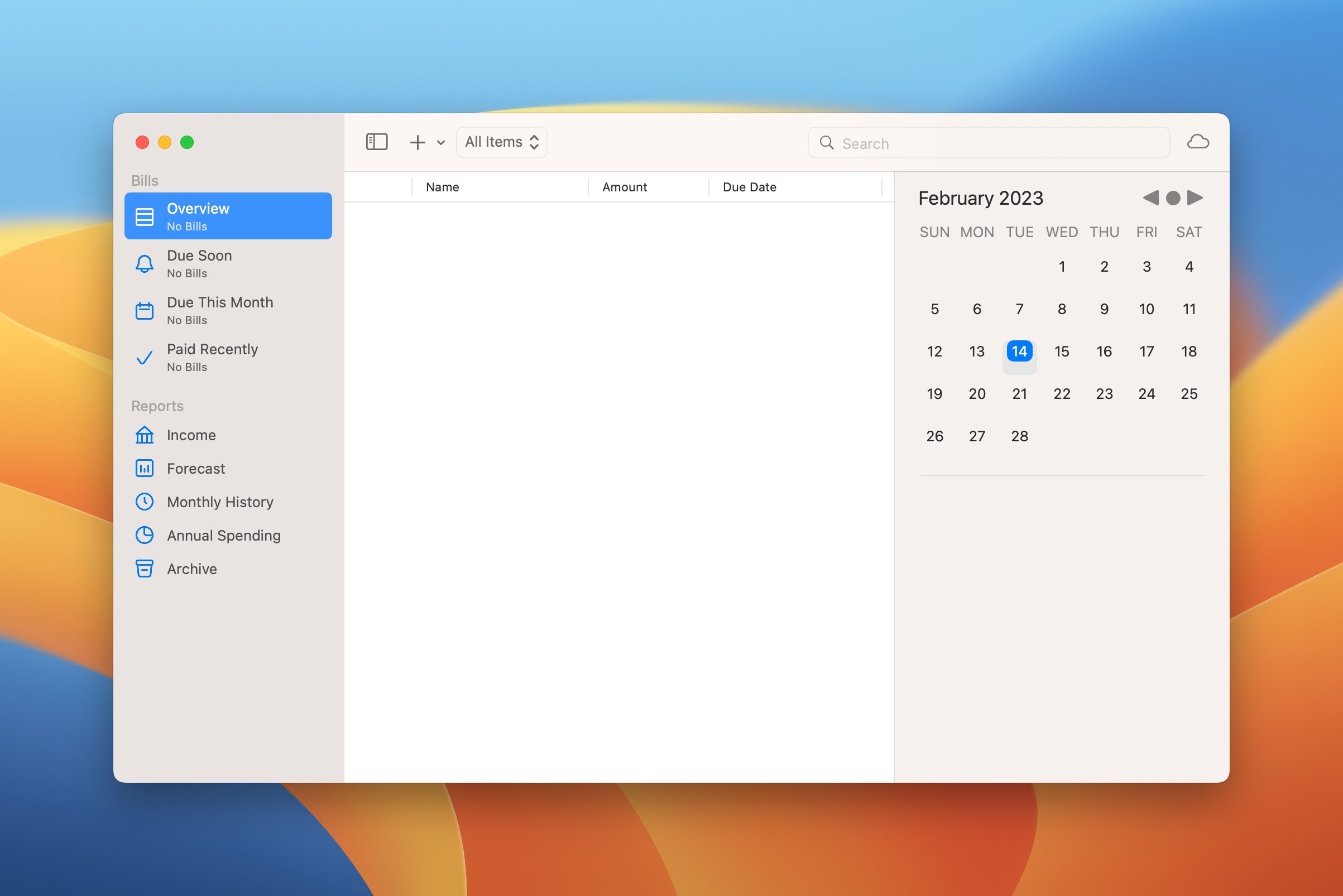The image size is (1343, 896).
Task: Open the Forecast report
Action: [195, 469]
